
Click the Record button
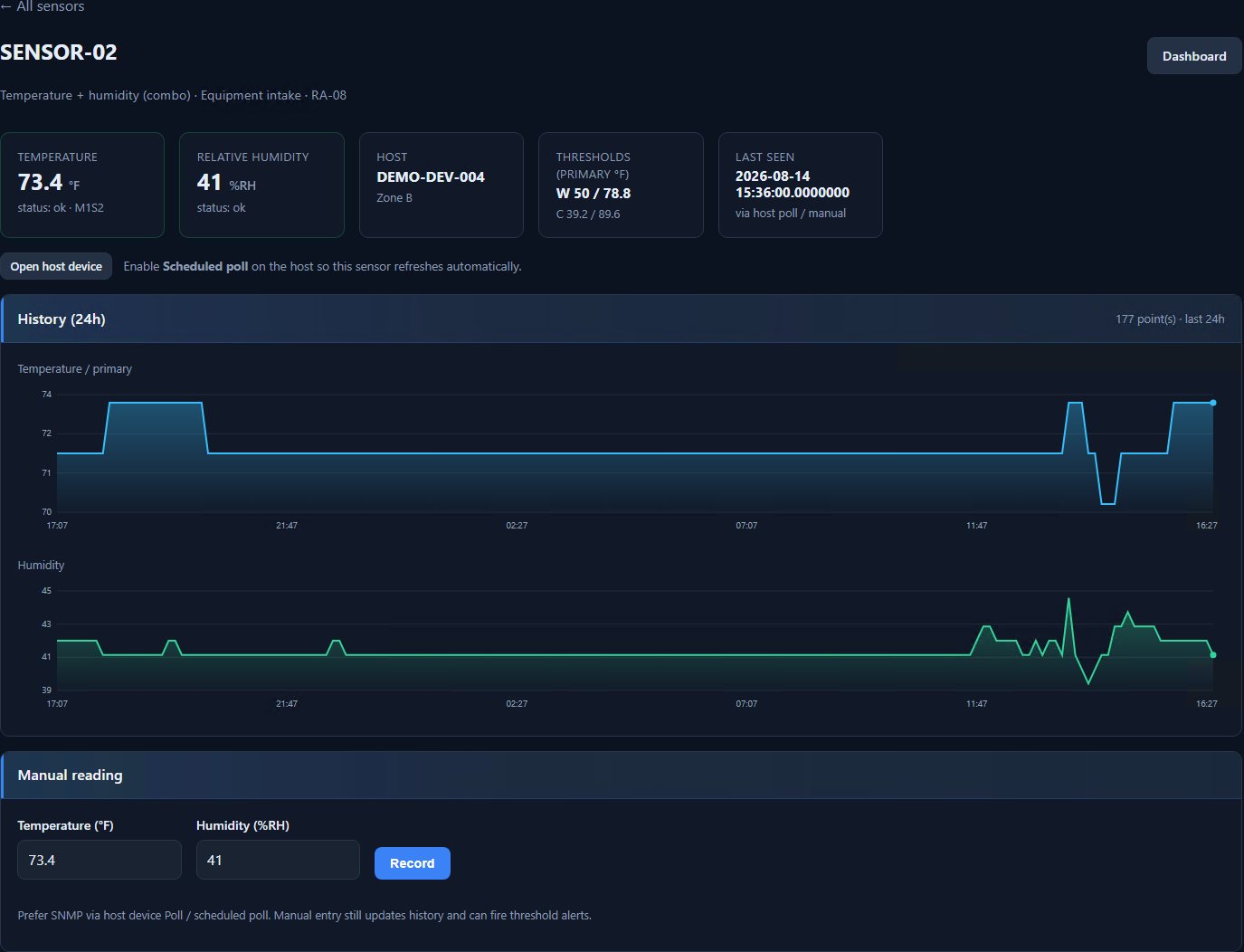pos(413,863)
